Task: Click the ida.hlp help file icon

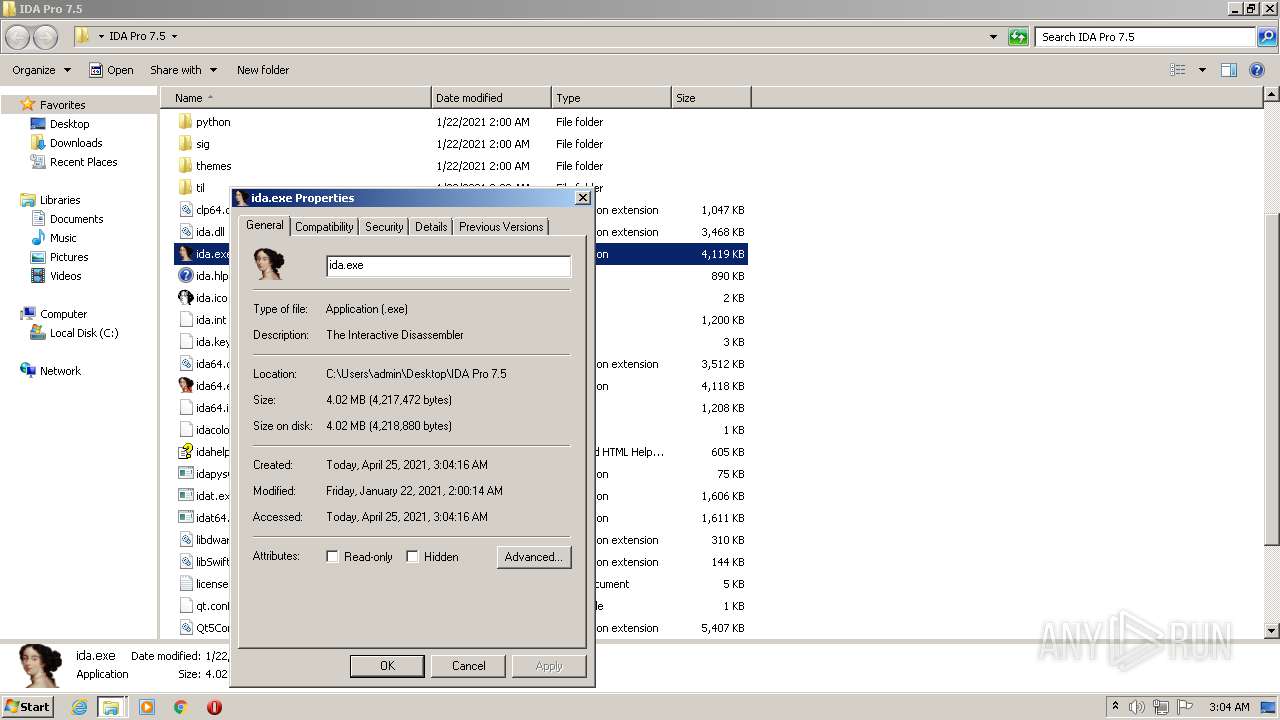Action: pos(185,276)
